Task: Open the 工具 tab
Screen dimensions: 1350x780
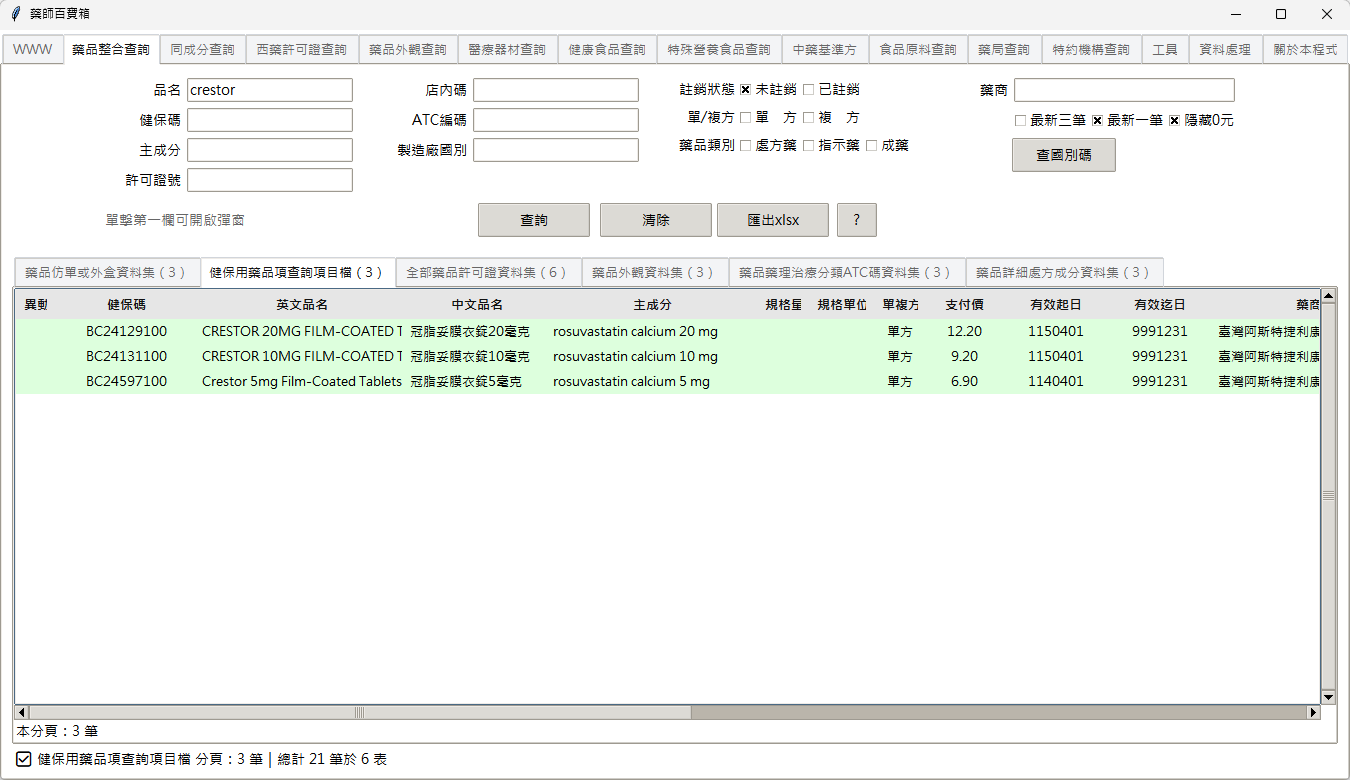Action: coord(1165,49)
